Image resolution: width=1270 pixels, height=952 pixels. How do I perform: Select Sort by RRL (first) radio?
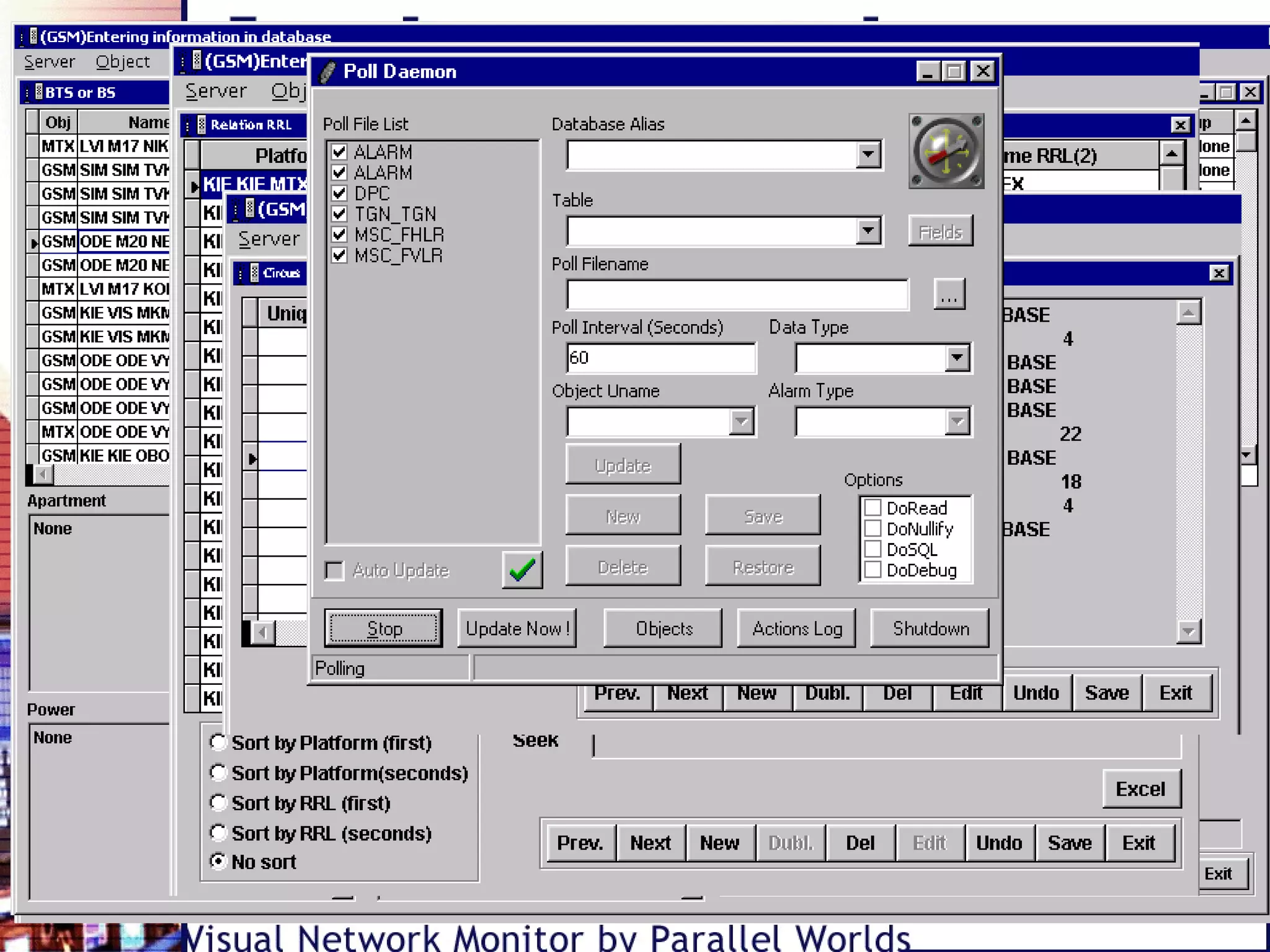(x=218, y=803)
